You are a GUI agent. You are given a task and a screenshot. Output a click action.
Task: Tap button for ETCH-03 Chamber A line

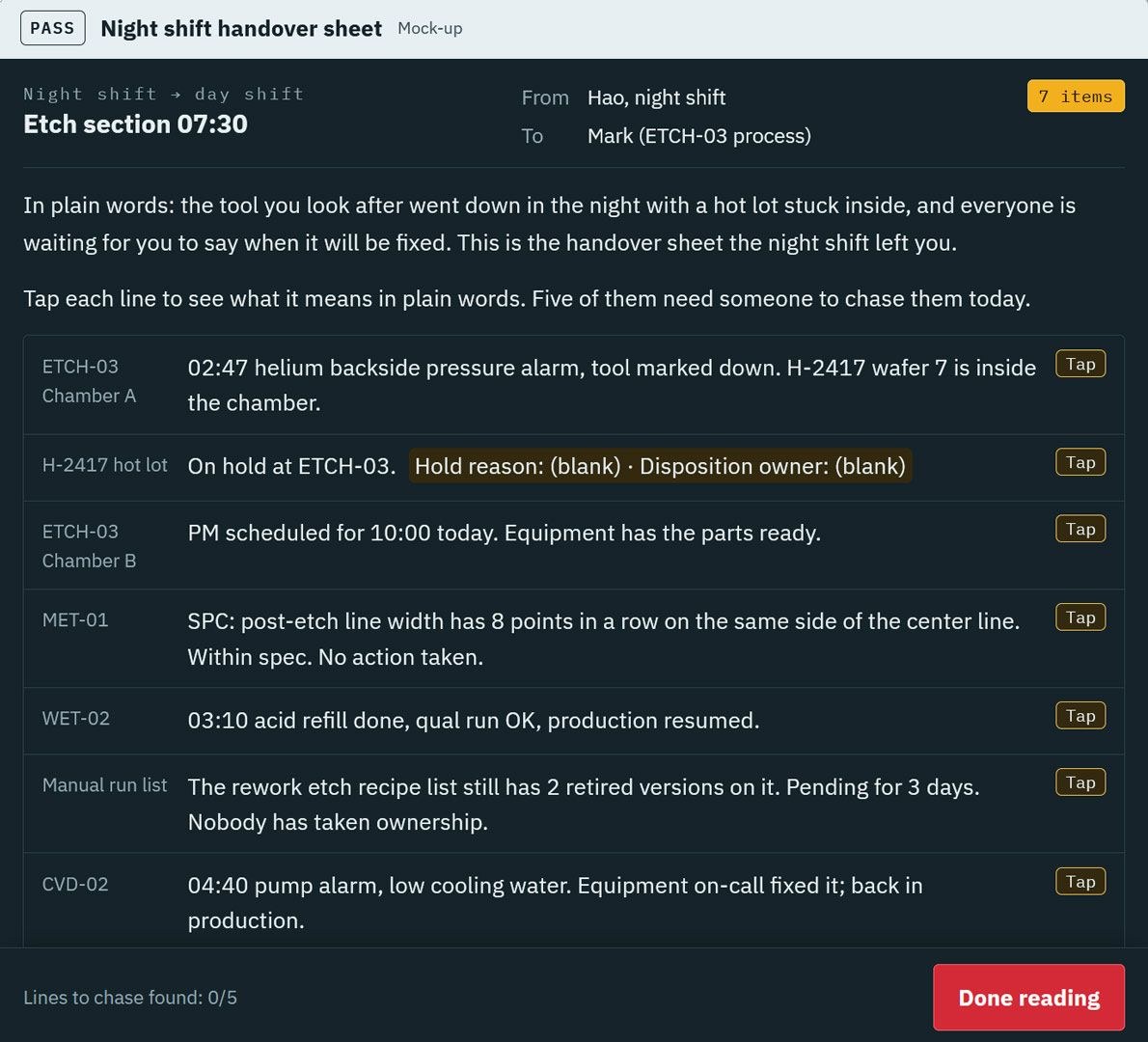pyautogui.click(x=1080, y=364)
